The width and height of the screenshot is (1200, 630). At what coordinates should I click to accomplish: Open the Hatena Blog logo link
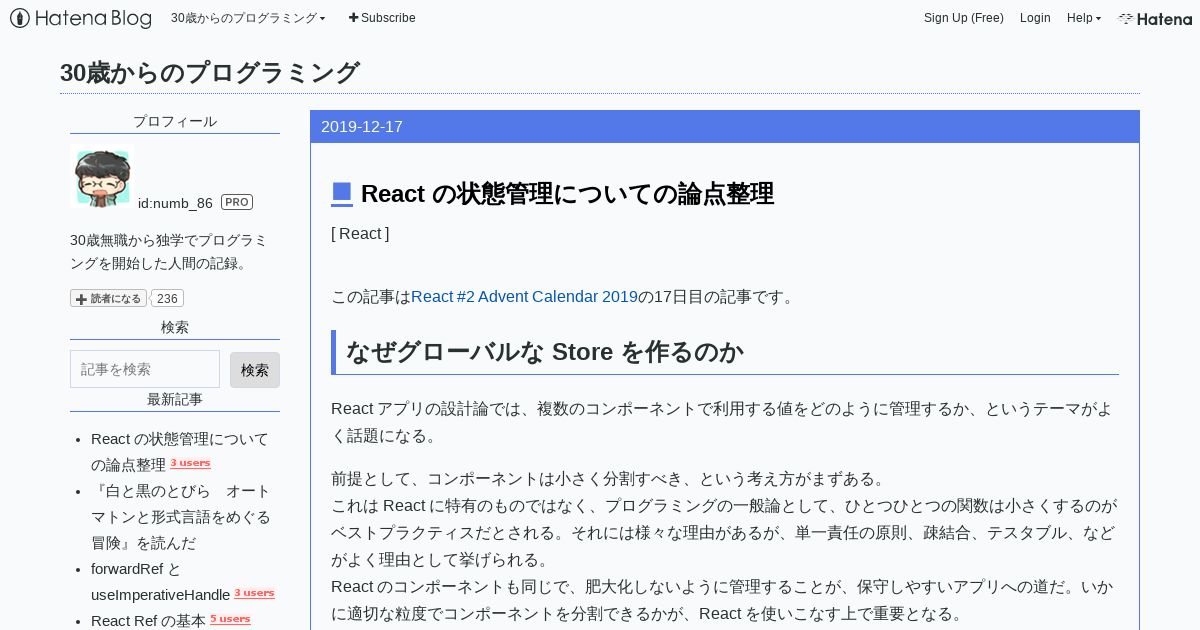tap(81, 18)
